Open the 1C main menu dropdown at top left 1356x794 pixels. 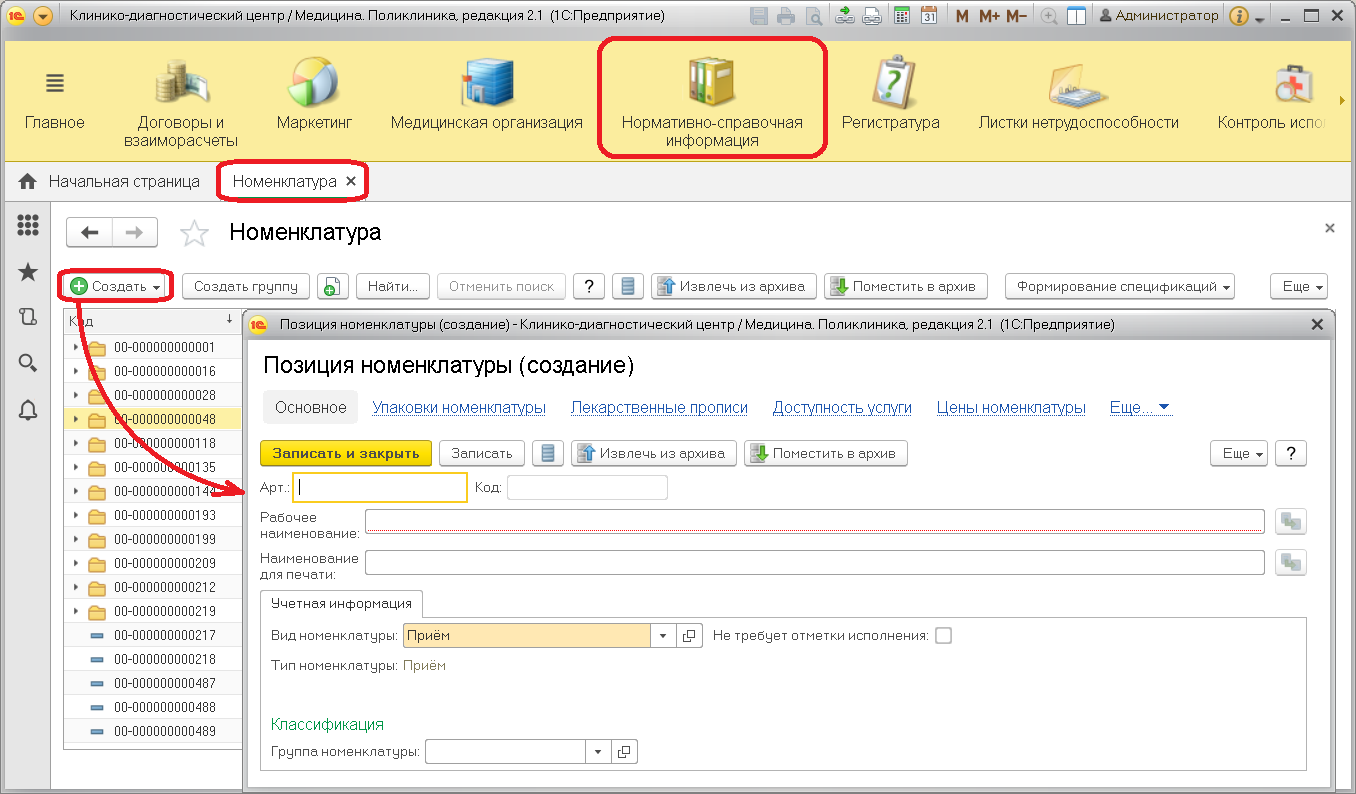tap(42, 16)
